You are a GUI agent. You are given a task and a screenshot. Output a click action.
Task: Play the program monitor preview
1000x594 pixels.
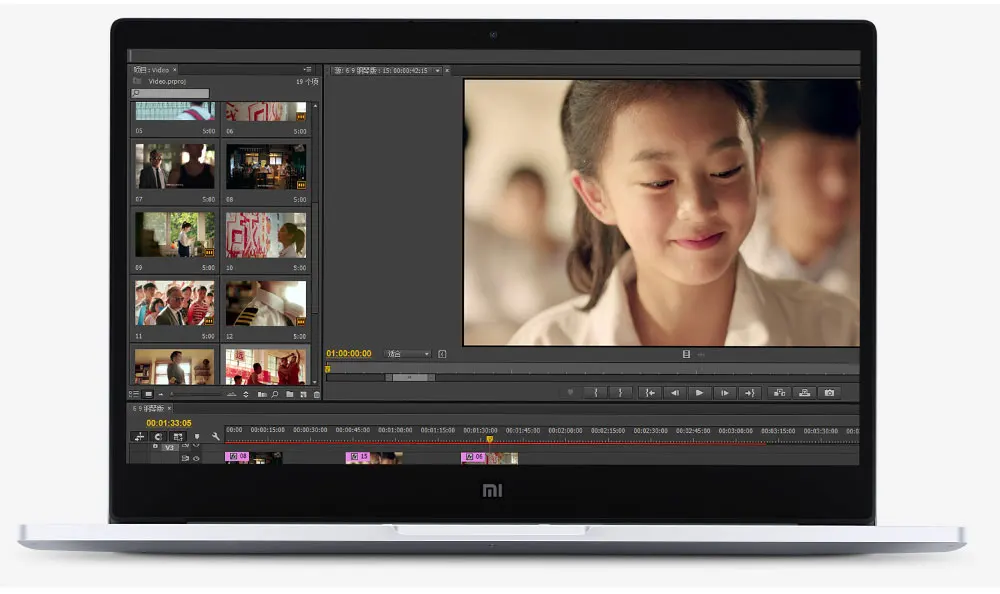(699, 393)
